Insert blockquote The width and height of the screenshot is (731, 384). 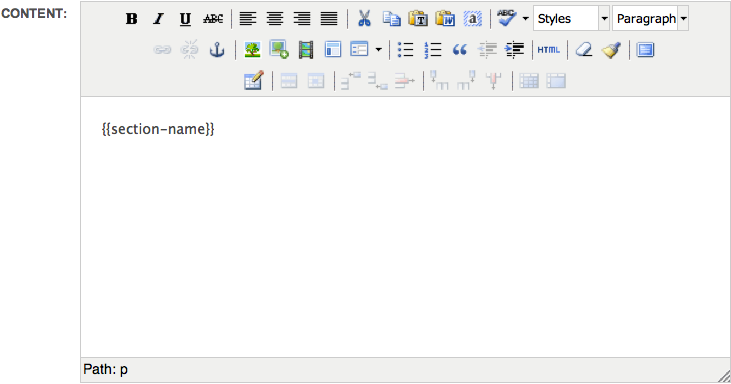point(460,50)
